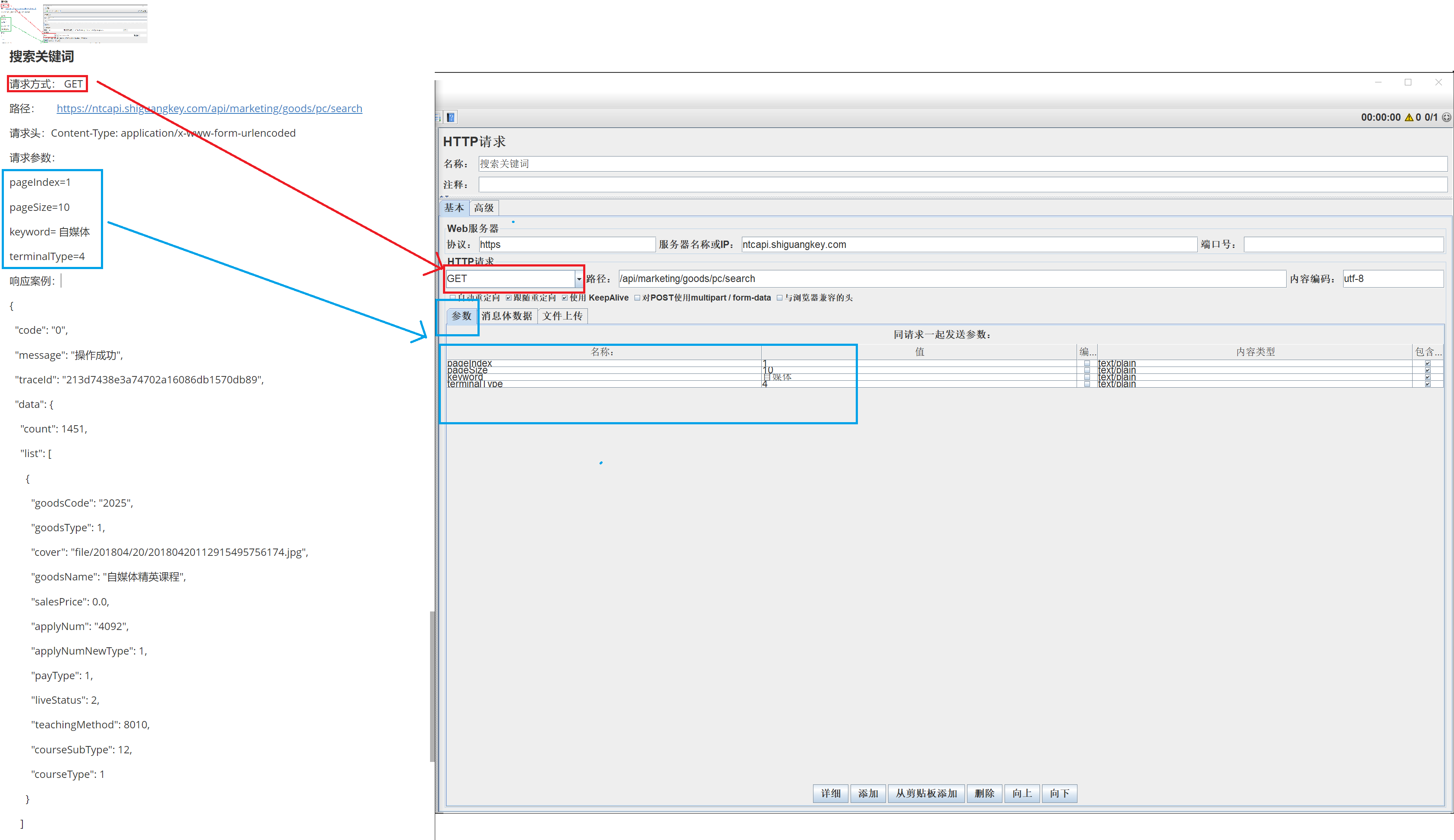This screenshot has height=840, width=1454.
Task: Open the GET request method dropdown
Action: click(578, 279)
